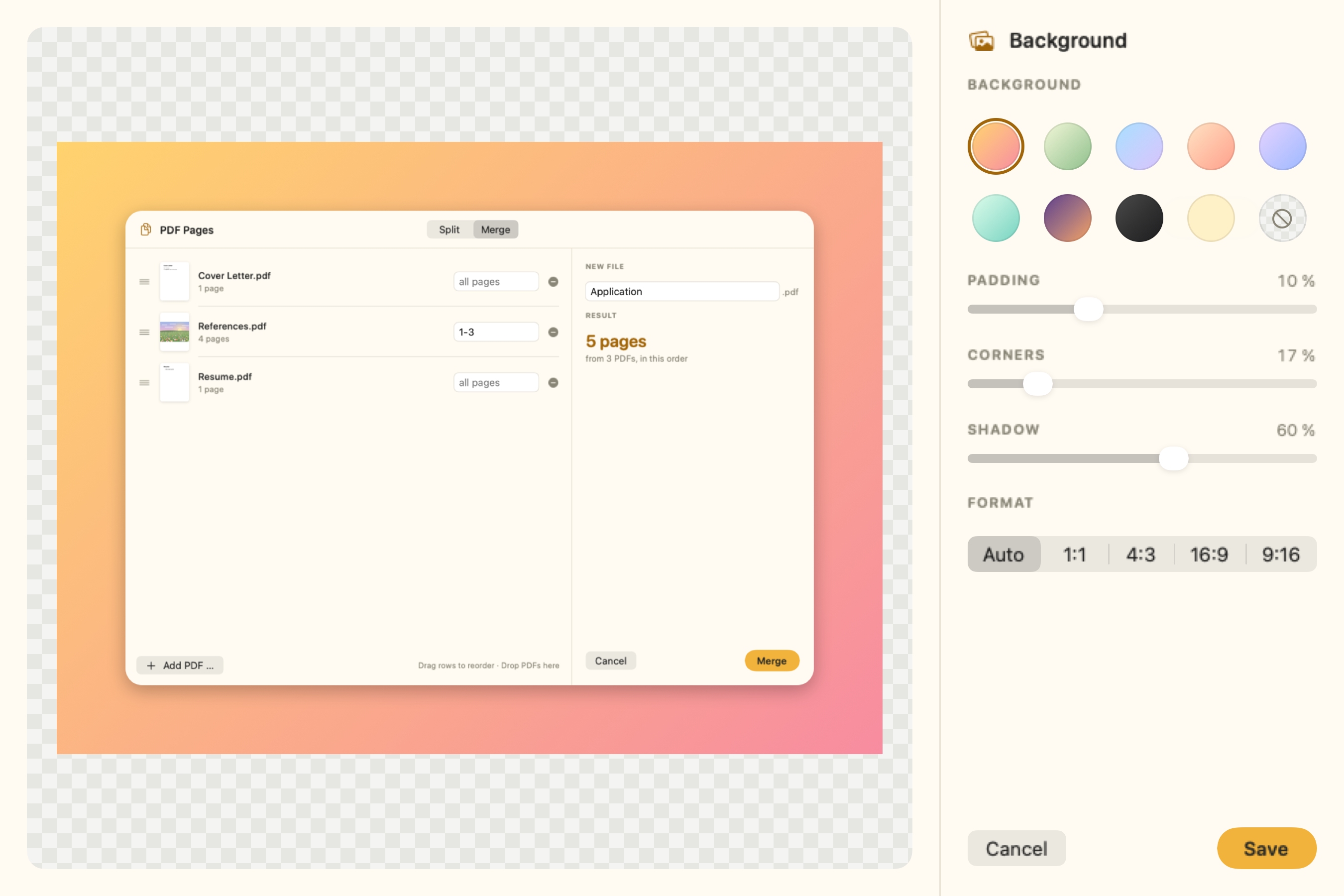This screenshot has height=896, width=1344.
Task: Click the orange Merge button
Action: click(x=772, y=661)
